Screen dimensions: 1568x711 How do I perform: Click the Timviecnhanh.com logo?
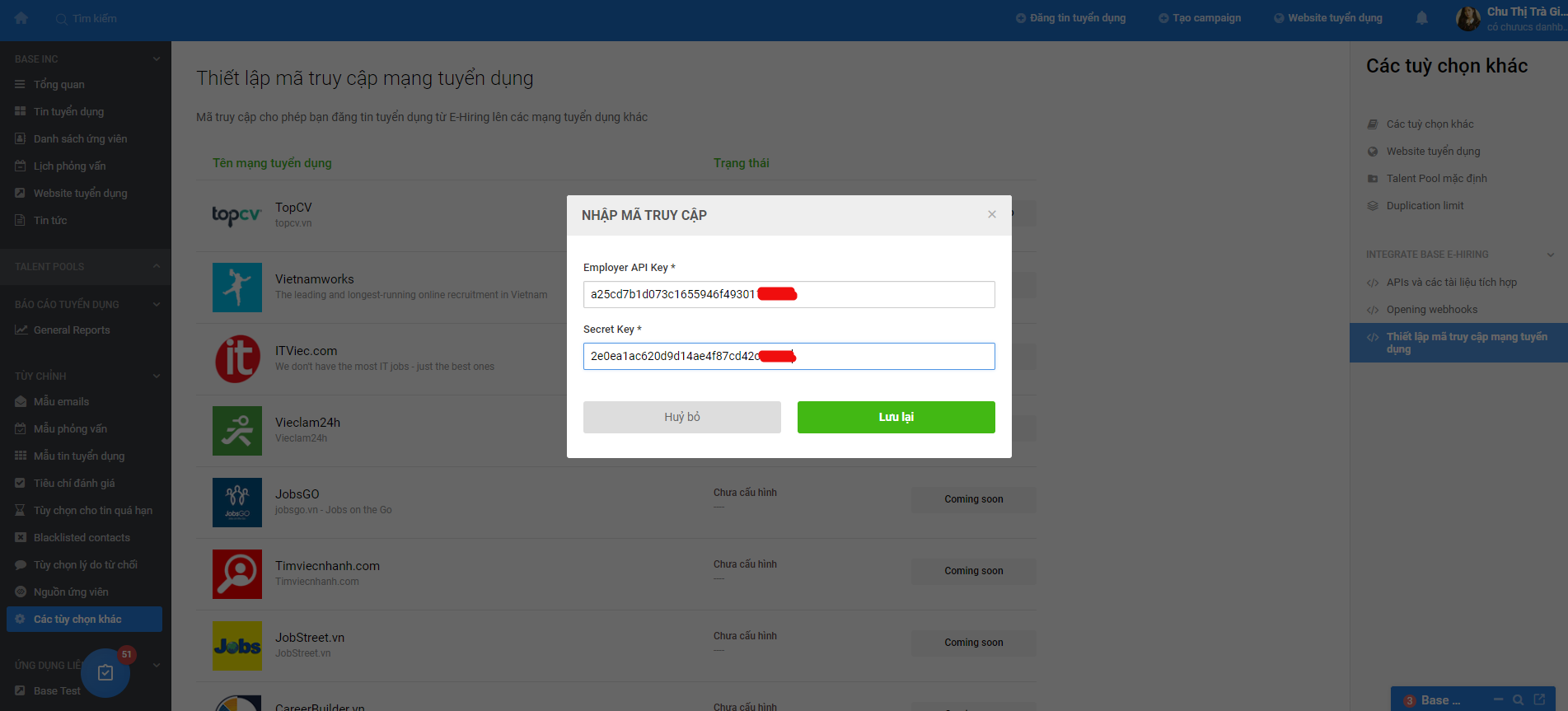point(237,574)
